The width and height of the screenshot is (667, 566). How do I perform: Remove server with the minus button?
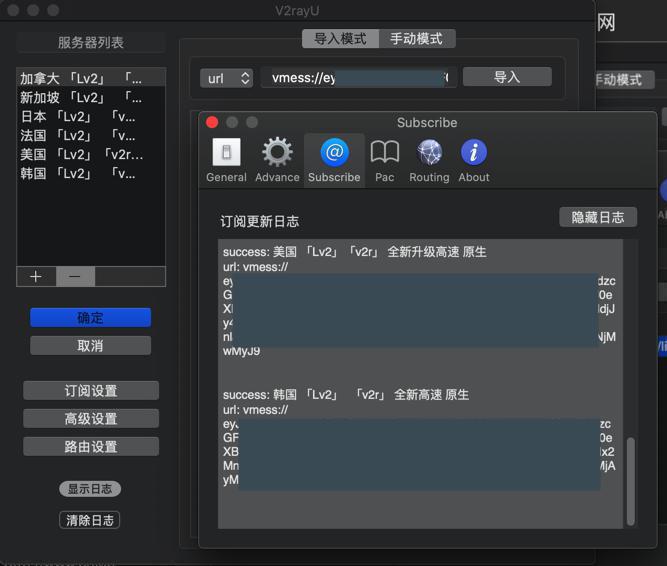pos(75,277)
